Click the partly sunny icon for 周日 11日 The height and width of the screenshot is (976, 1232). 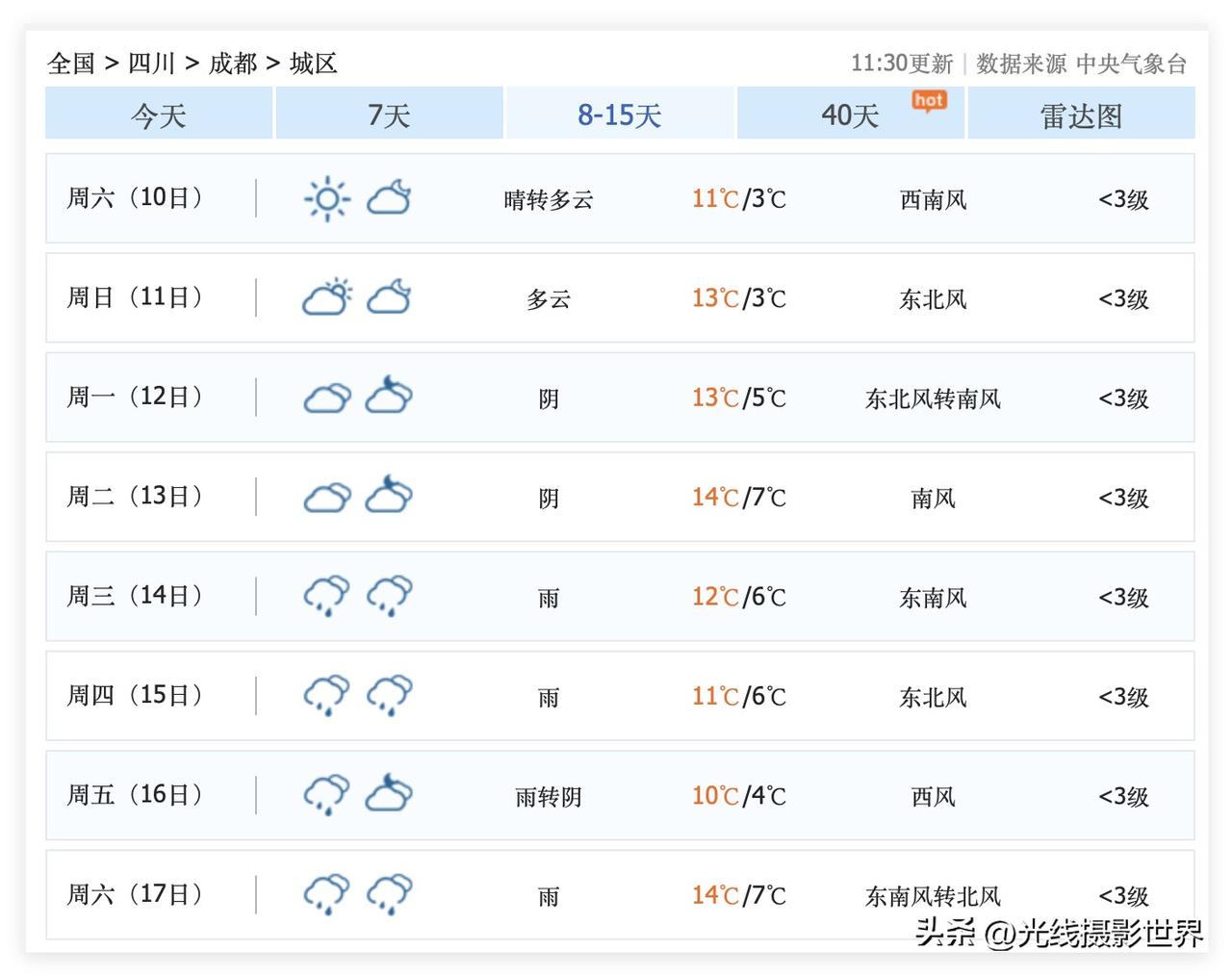point(327,297)
